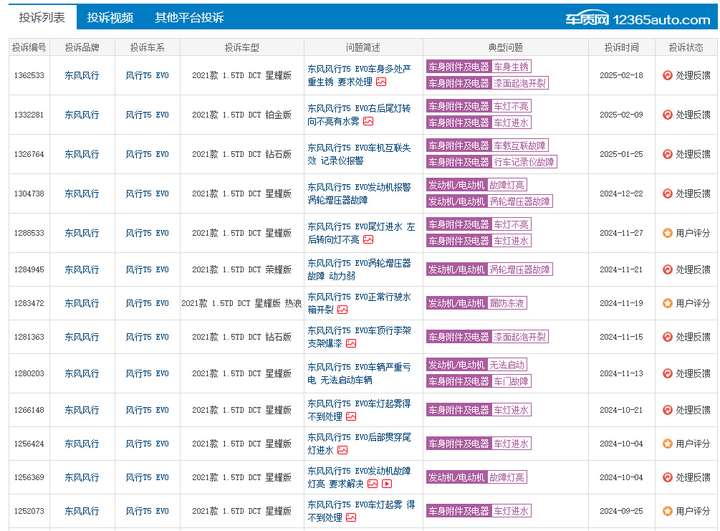Open image icon in complaint 1256424 description
Screen dimensions: 720x531
[343, 450]
